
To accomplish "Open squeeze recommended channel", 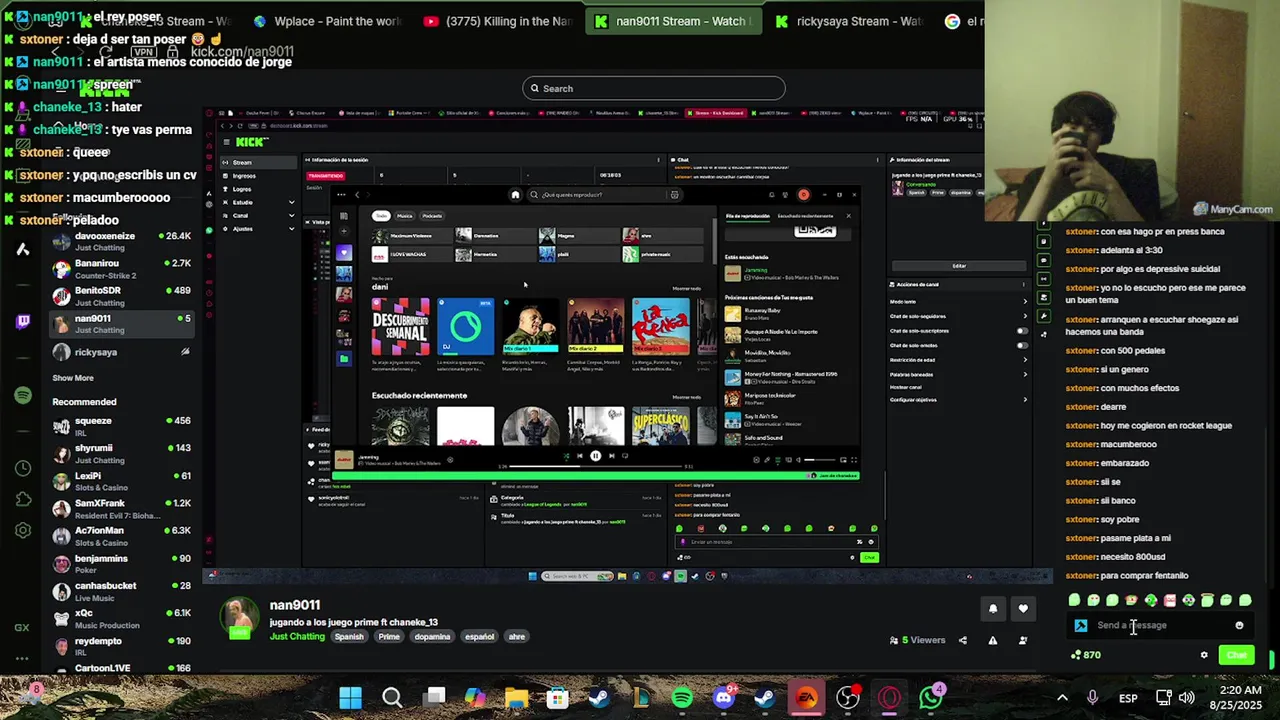I will tap(121, 426).
